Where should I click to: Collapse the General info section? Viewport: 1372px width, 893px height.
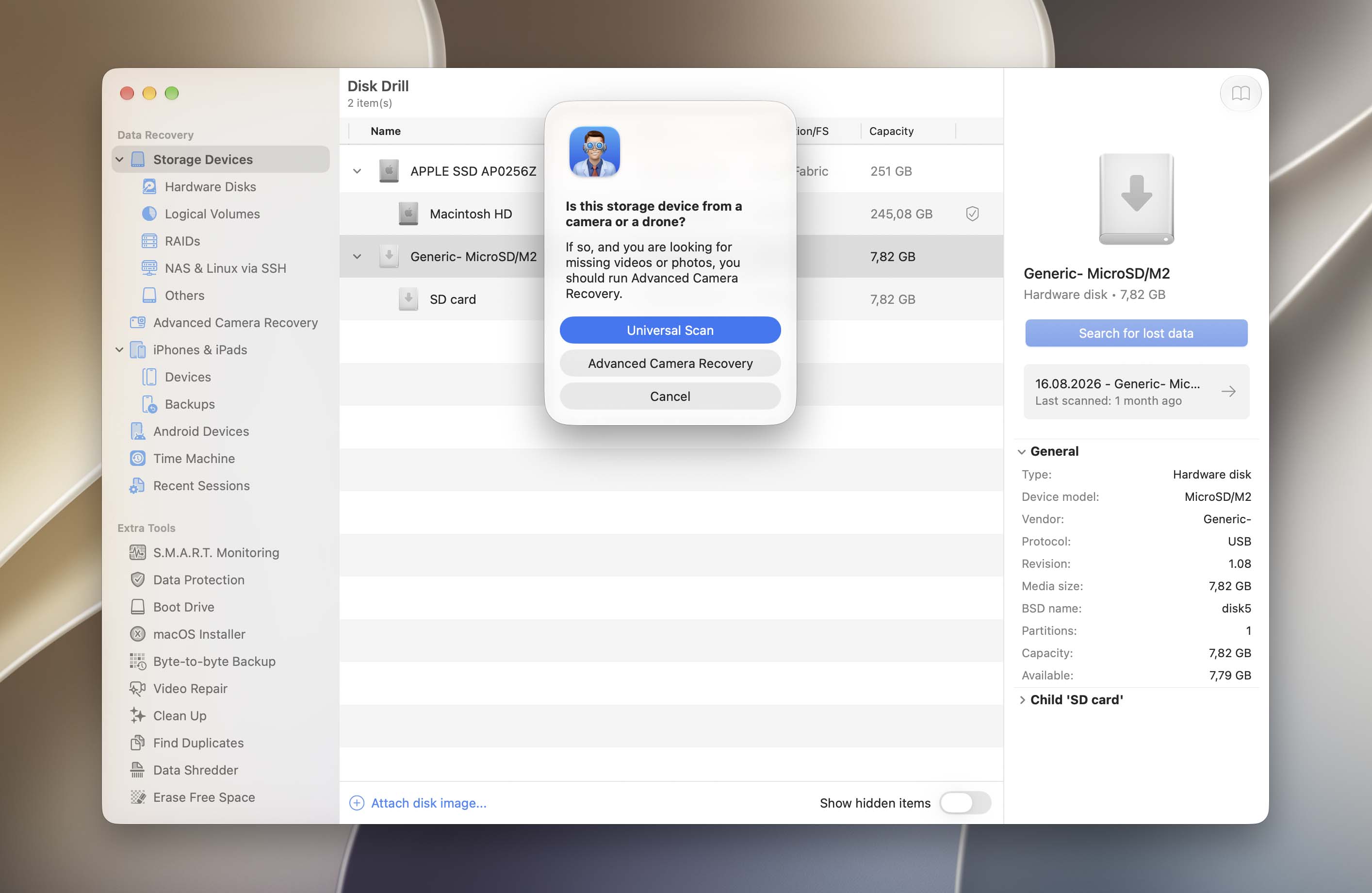pyautogui.click(x=1022, y=451)
